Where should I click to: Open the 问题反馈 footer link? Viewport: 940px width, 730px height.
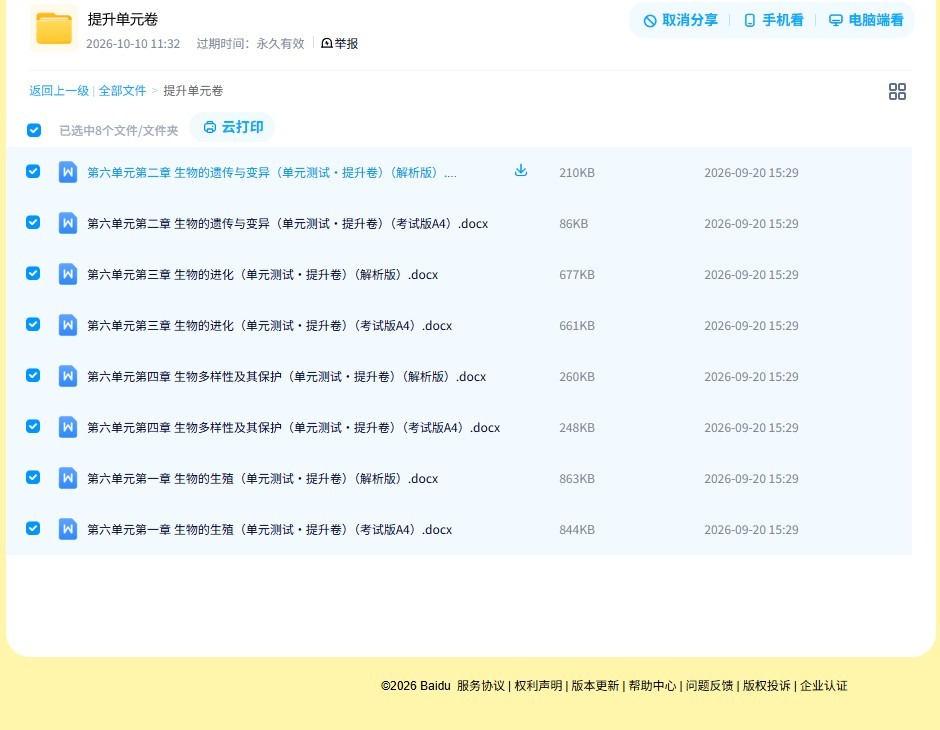coord(709,686)
